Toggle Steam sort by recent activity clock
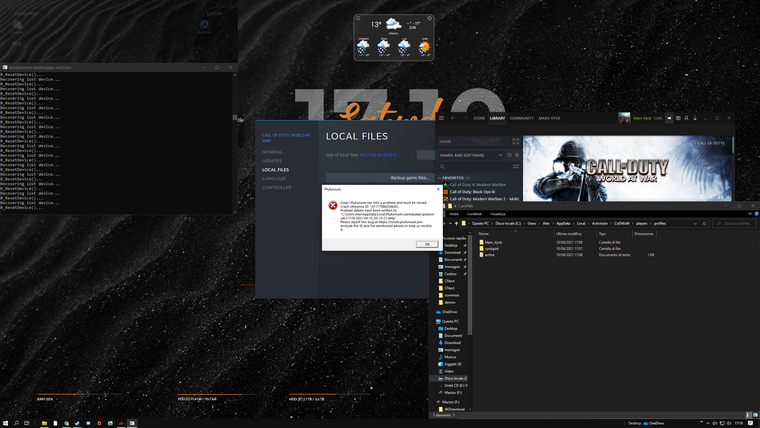 (509, 155)
